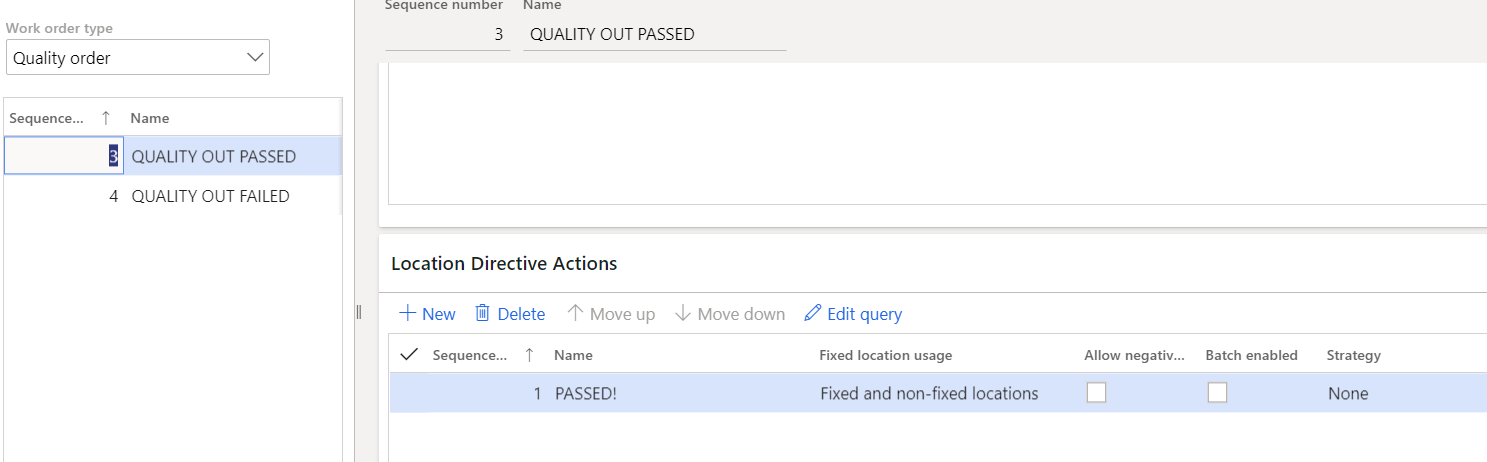Select the QUALITY OUT FAILED directive
The width and height of the screenshot is (1487, 462).
pyautogui.click(x=210, y=196)
